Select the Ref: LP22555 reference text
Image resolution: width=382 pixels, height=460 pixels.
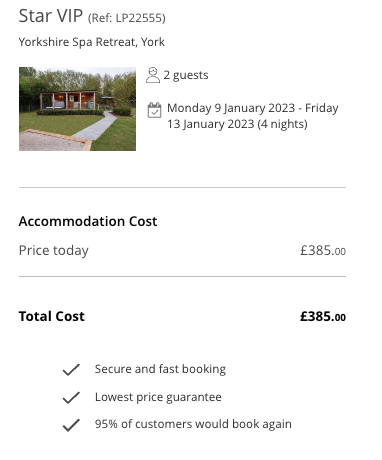[127, 18]
